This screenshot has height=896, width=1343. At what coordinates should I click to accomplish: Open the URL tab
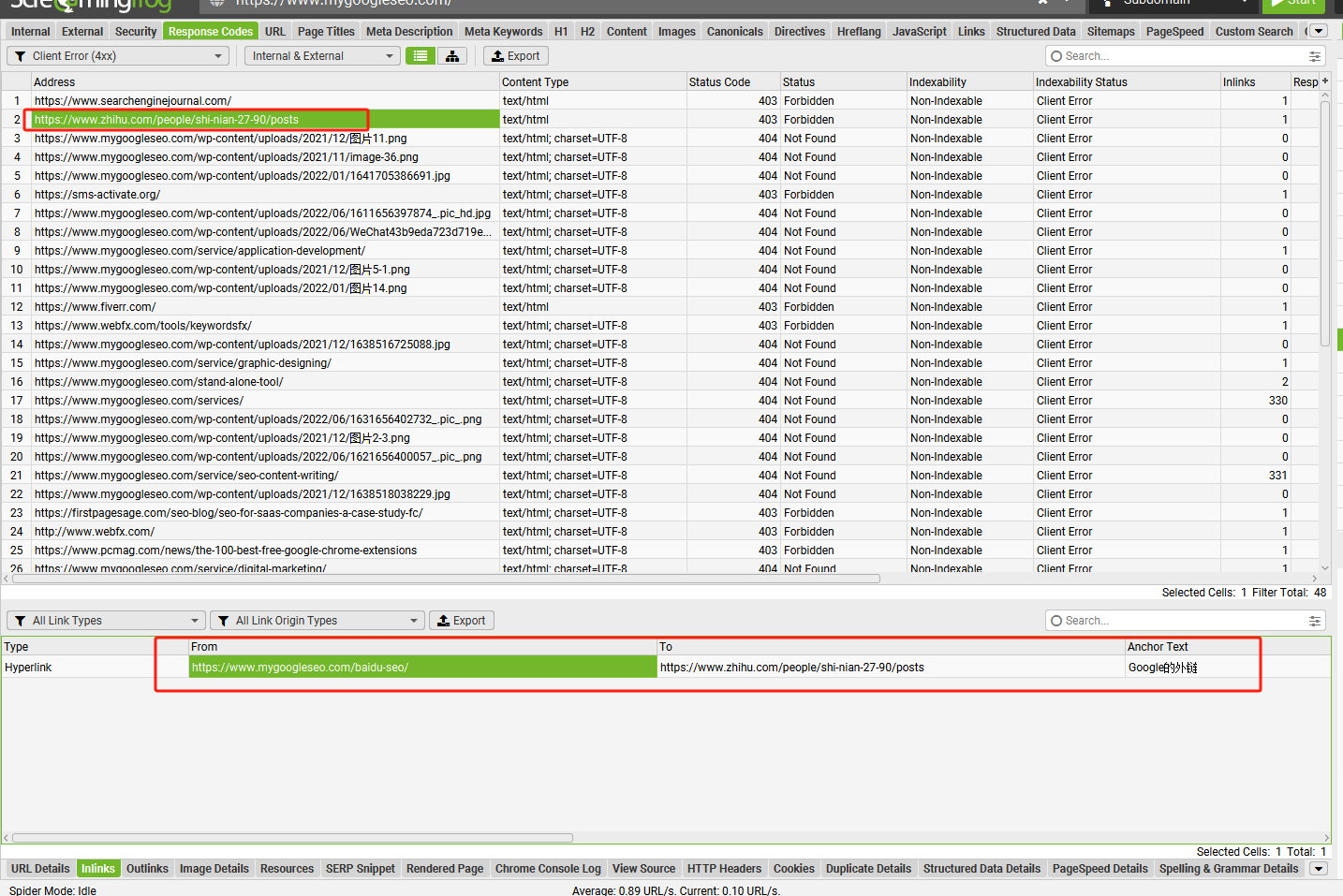(x=275, y=31)
